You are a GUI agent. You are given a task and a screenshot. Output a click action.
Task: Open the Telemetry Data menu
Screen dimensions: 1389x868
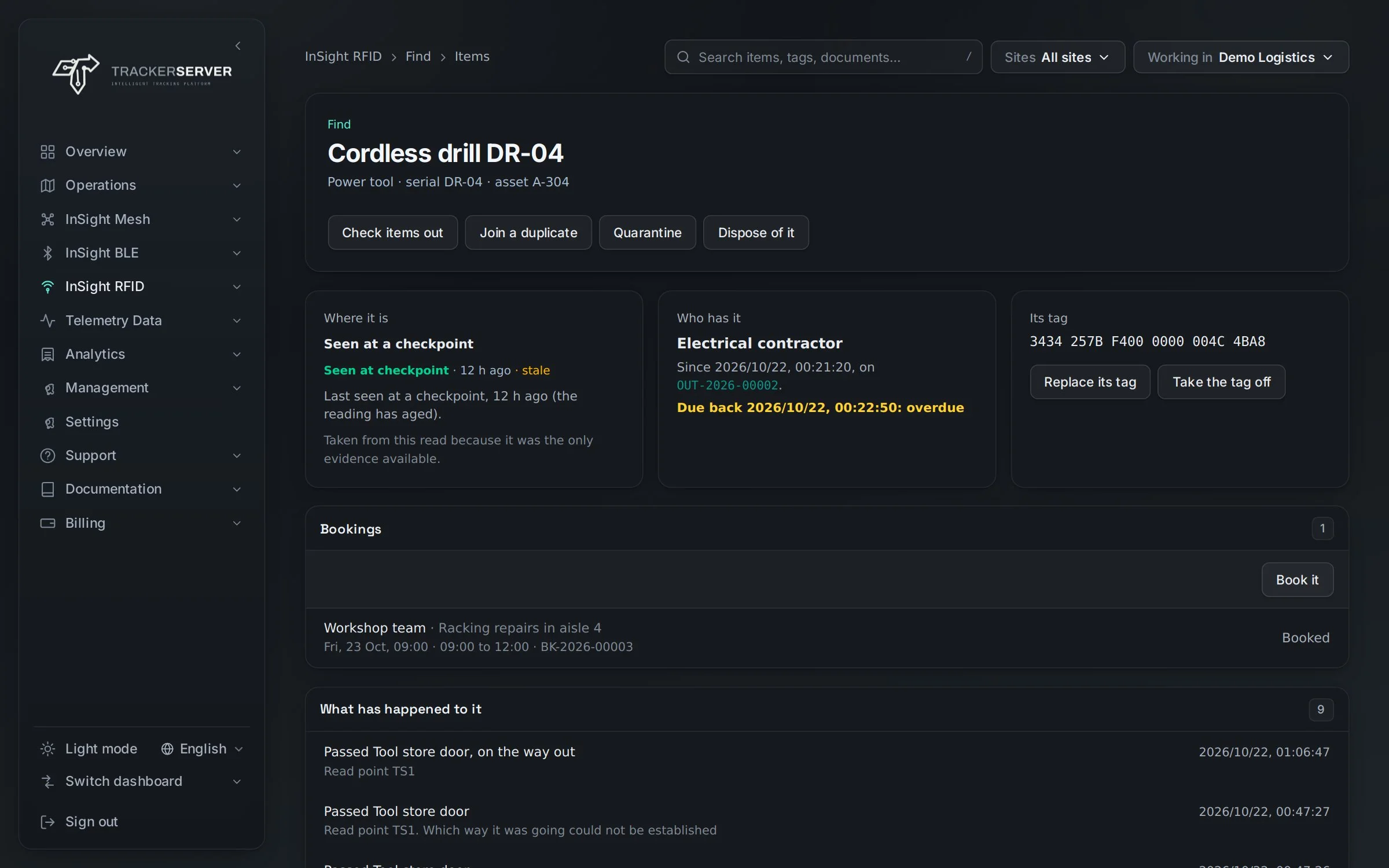point(141,321)
